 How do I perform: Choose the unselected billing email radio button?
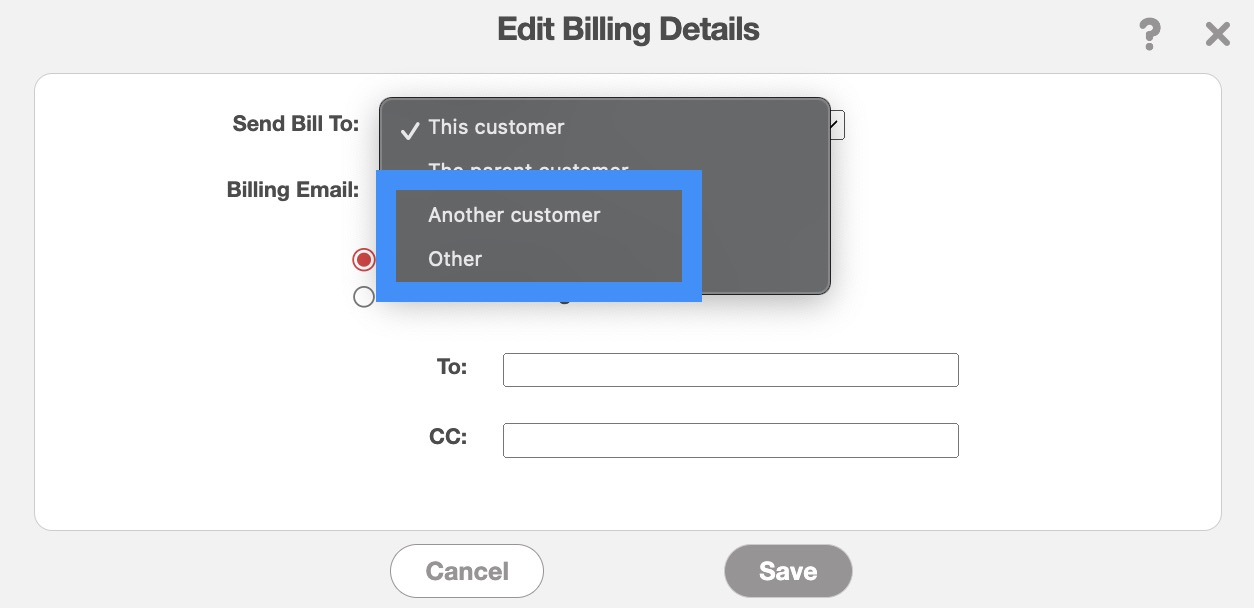click(364, 296)
